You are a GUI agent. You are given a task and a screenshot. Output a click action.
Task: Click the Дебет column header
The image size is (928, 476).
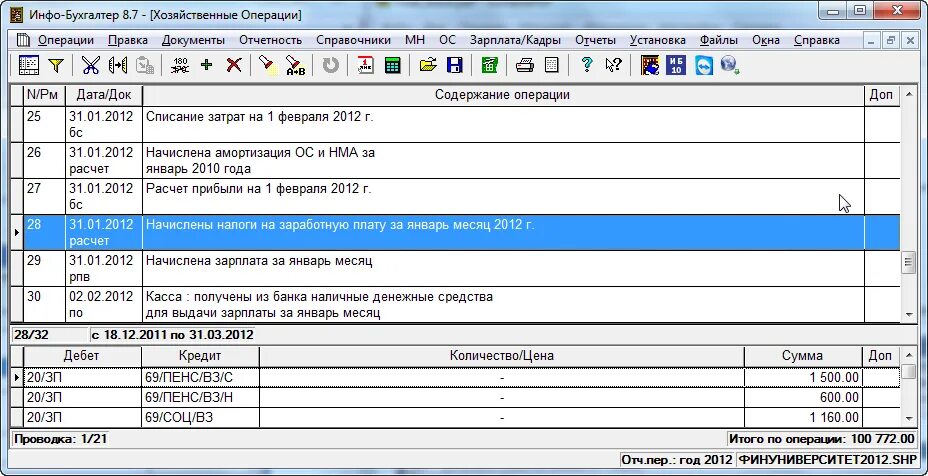click(x=82, y=356)
